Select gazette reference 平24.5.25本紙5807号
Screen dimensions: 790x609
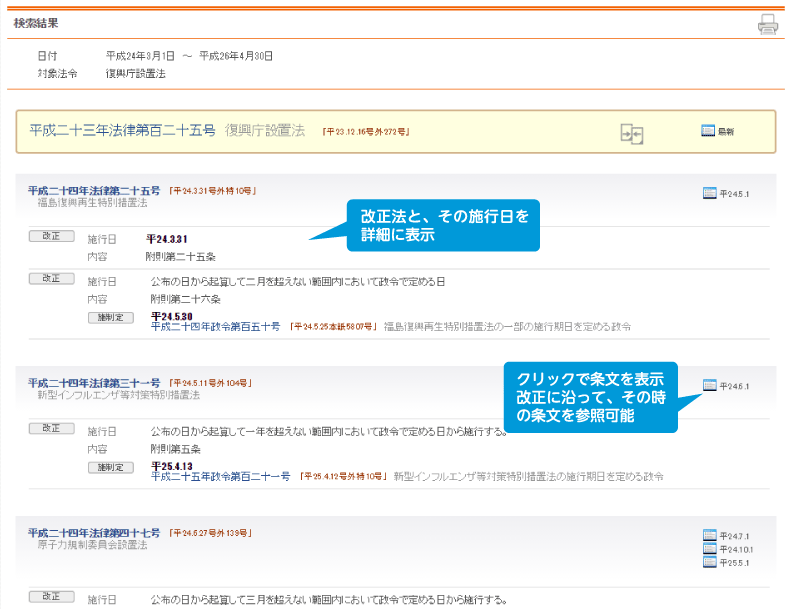pyautogui.click(x=333, y=327)
